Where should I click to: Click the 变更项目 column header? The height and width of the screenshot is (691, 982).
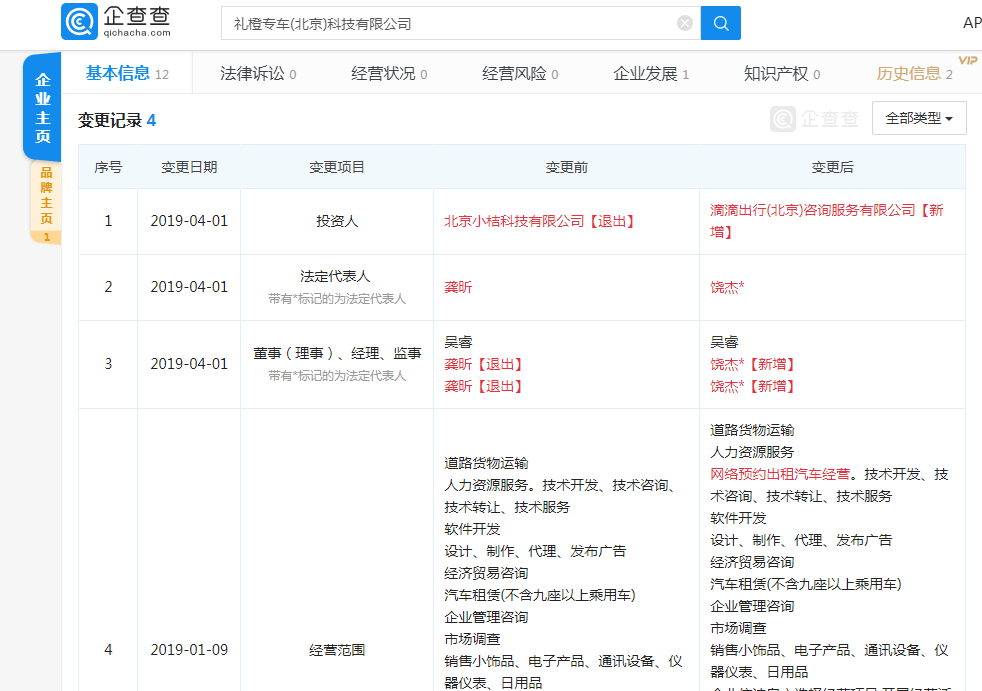337,167
